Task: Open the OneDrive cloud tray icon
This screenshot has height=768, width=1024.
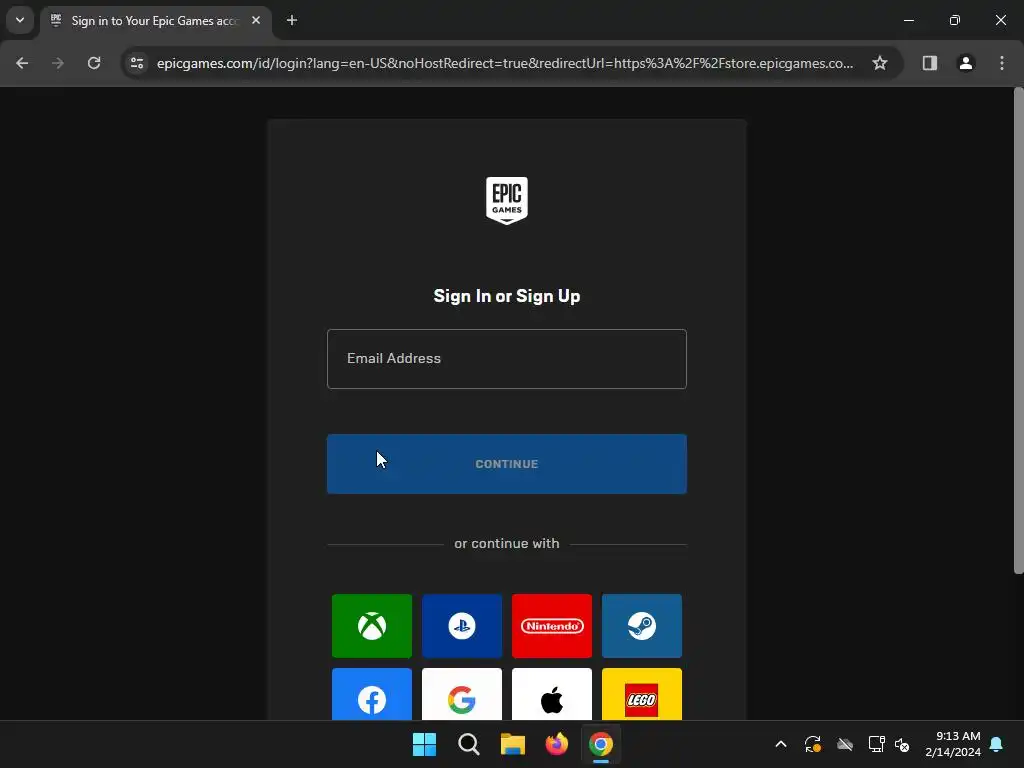Action: [x=845, y=744]
